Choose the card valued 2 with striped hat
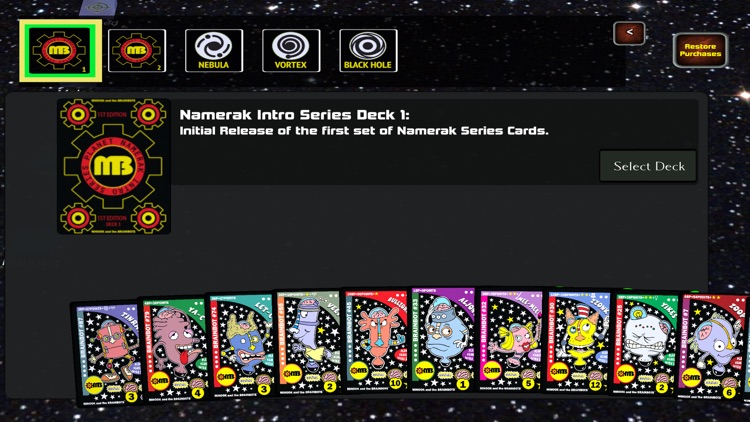The width and height of the screenshot is (750, 422). 309,343
